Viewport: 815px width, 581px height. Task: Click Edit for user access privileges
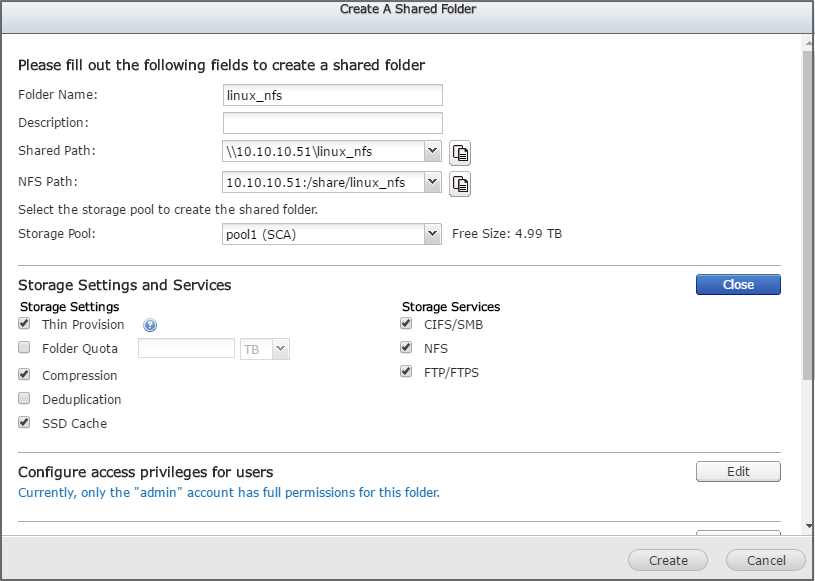coord(738,471)
